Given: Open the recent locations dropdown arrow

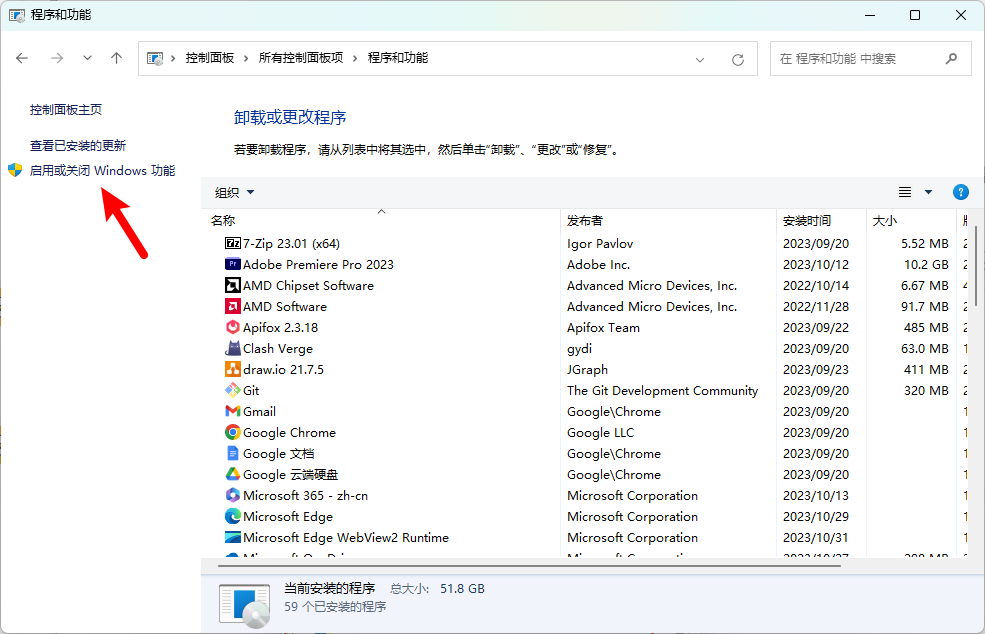Looking at the screenshot, I should pos(87,58).
